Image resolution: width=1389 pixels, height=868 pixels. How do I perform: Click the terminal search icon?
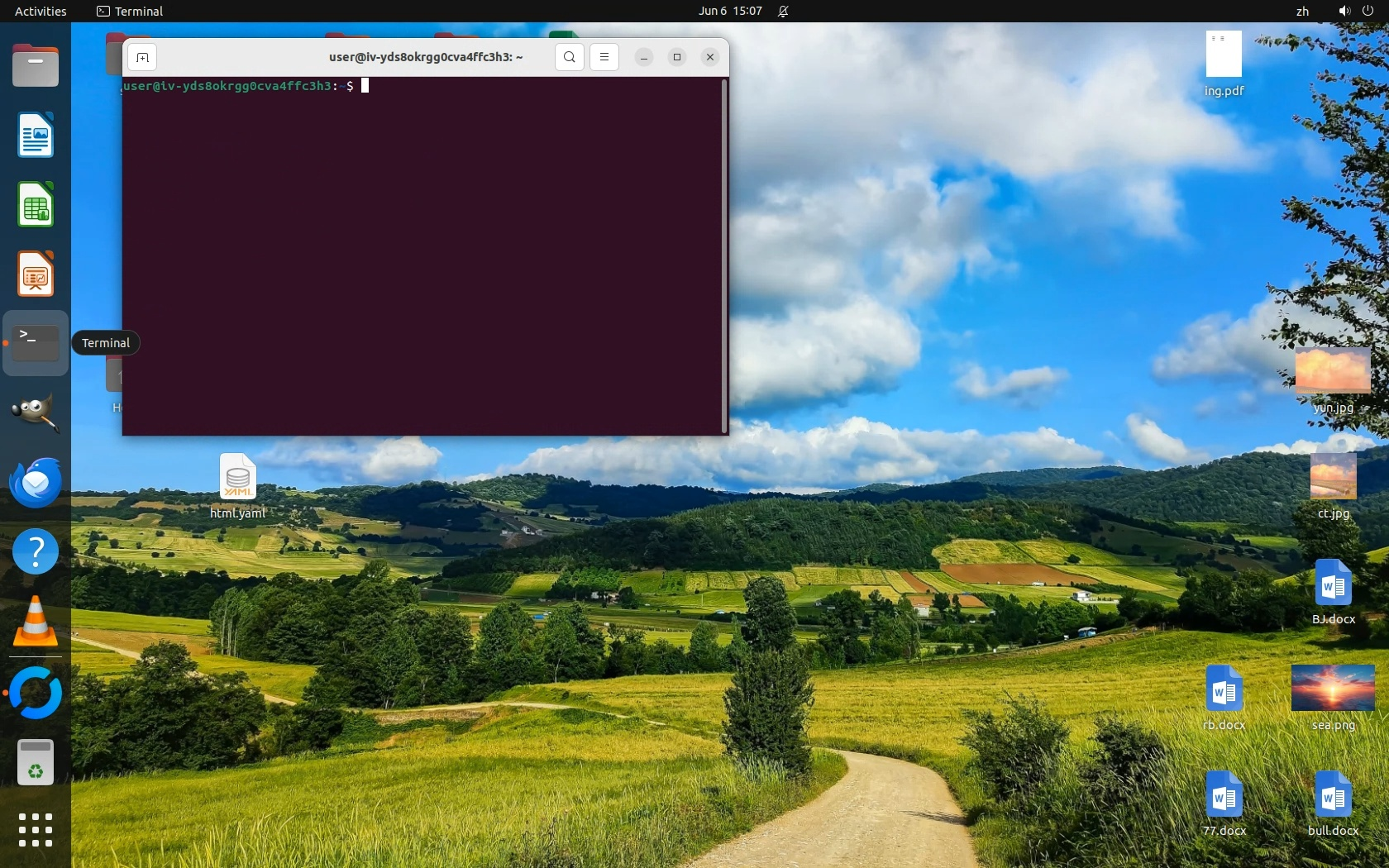[x=569, y=57]
